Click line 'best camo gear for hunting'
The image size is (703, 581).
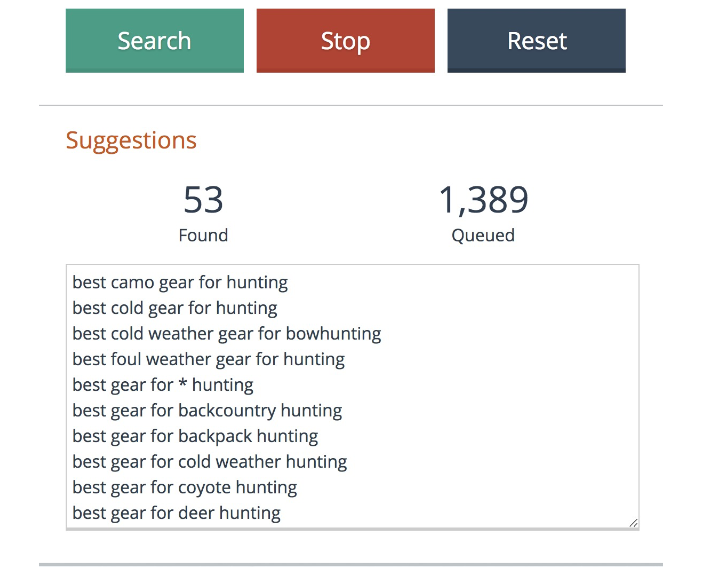coord(180,282)
